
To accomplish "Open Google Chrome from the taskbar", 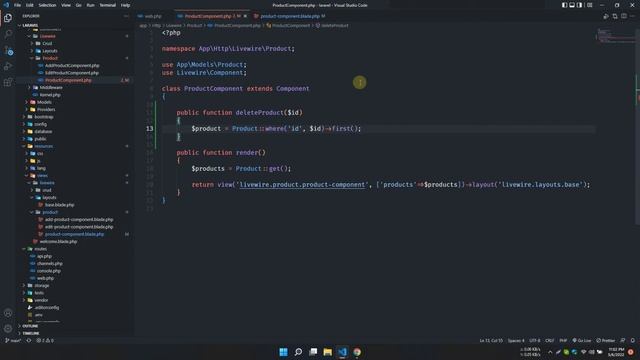I will tap(357, 352).
